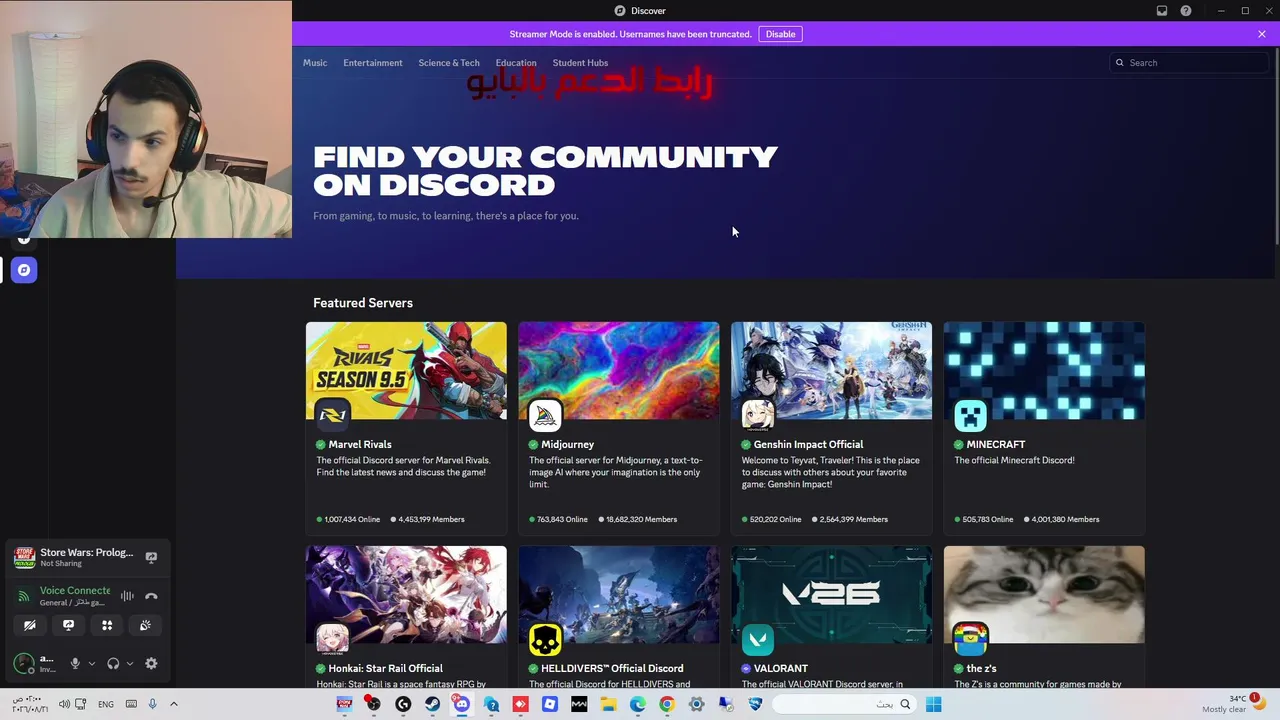This screenshot has width=1280, height=720.
Task: Open the MINECRAFT server banner image
Action: tap(1044, 371)
